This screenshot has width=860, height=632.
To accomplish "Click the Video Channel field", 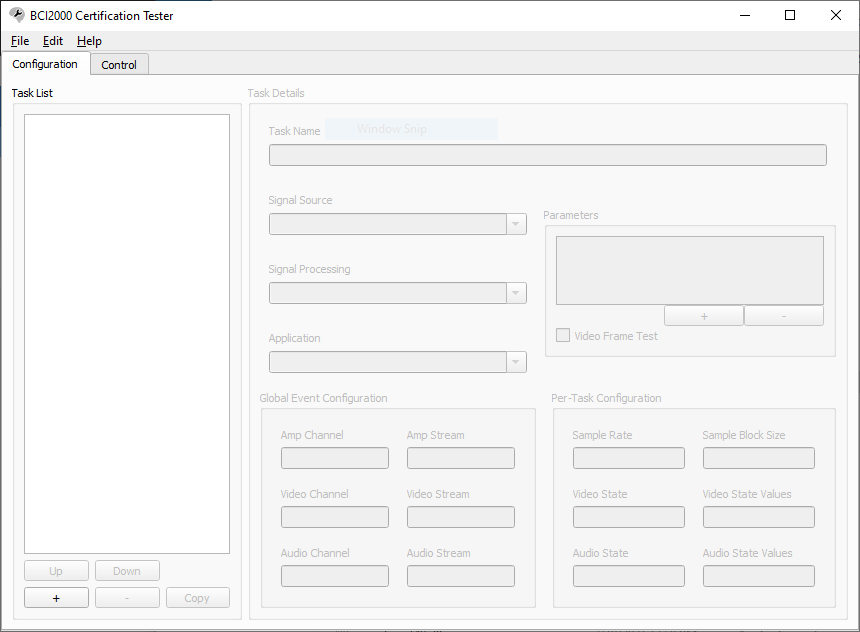I will pos(335,517).
